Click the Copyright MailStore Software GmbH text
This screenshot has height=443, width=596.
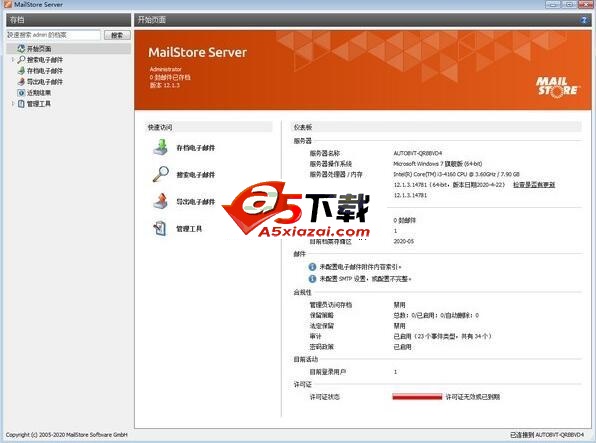pyautogui.click(x=67, y=435)
